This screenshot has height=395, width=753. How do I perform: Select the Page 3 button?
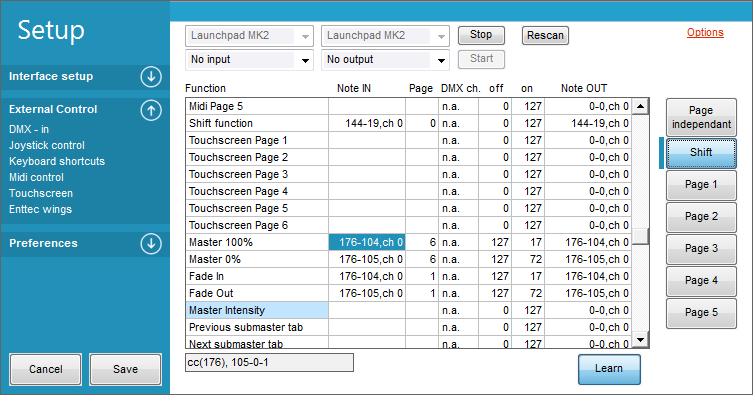[701, 249]
